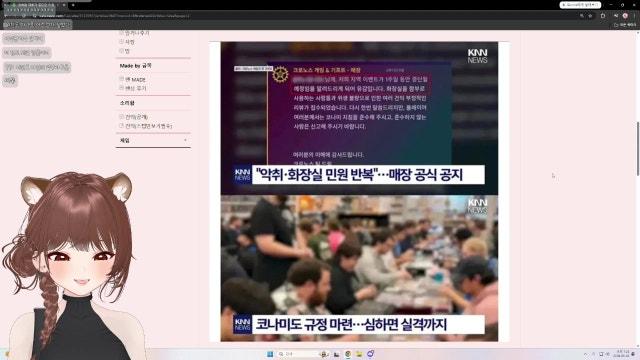
Task: Toggle first checkbox under 소리팔 section
Action: tap(121, 116)
